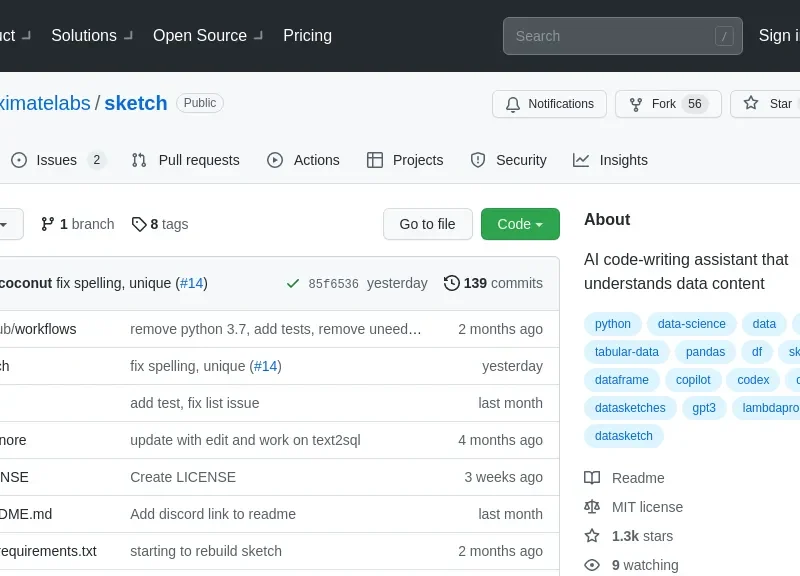
Task: Click the Projects table icon
Action: [x=374, y=160]
